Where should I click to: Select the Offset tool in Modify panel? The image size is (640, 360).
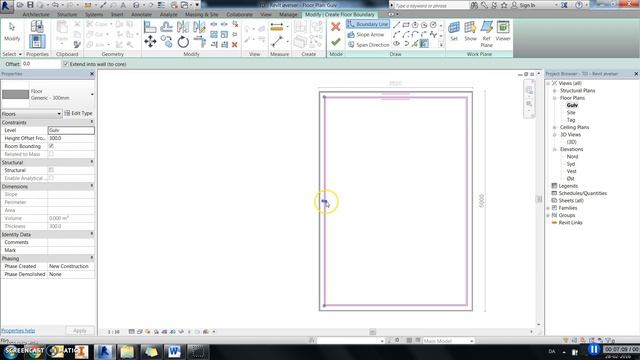click(166, 27)
